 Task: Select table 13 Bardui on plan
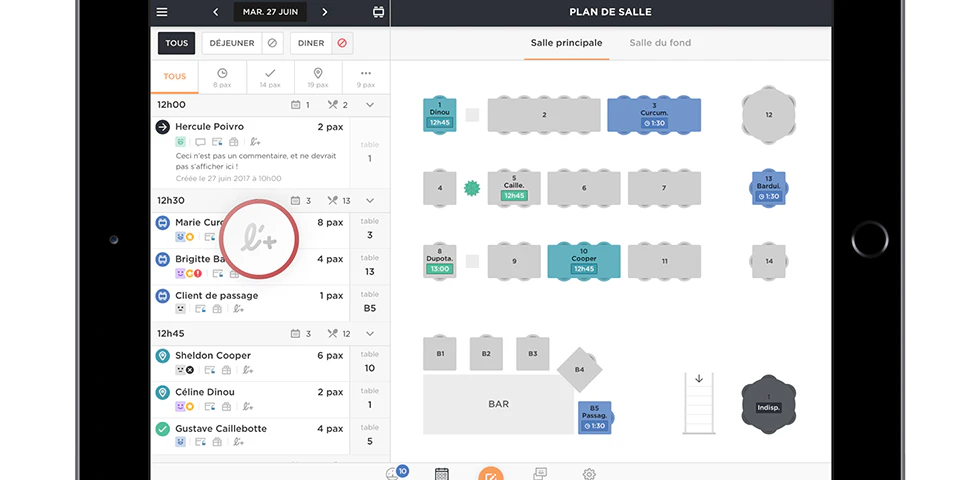(x=769, y=188)
